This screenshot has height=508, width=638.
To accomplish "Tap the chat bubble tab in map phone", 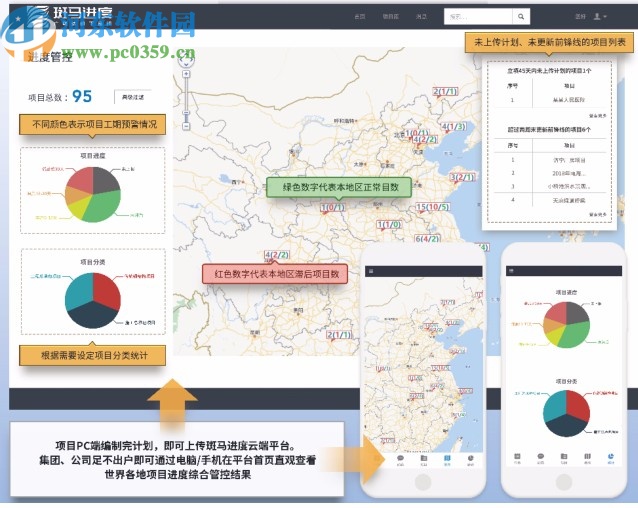I will coord(400,460).
